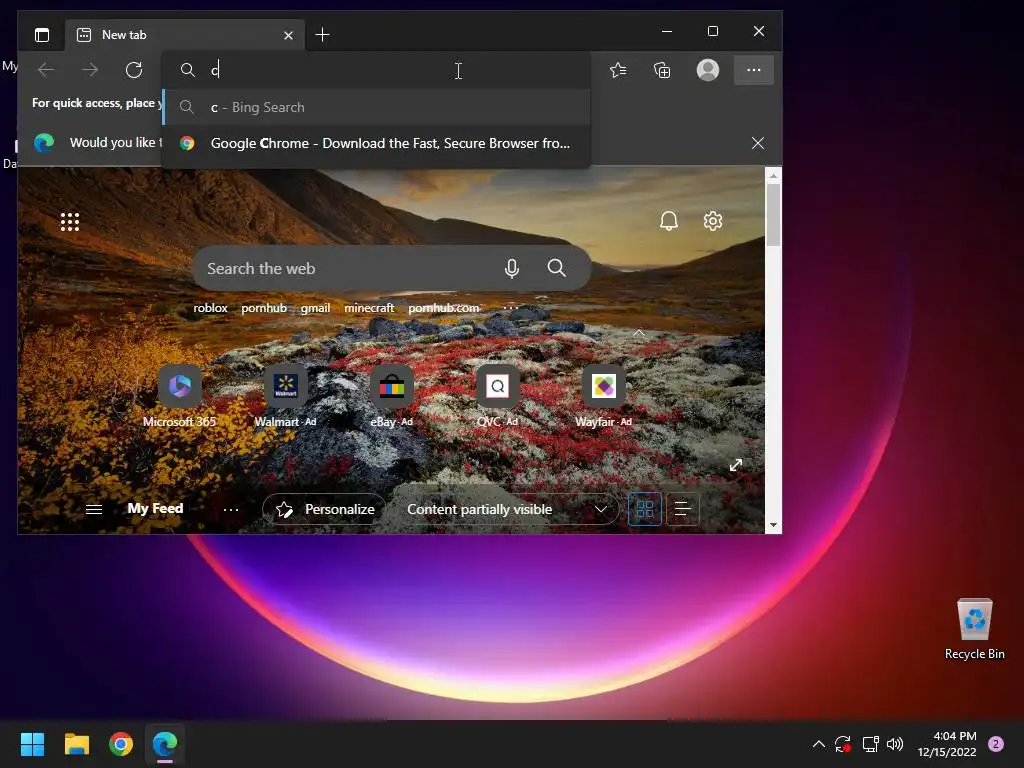1024x768 pixels.
Task: Select the My Feed tab
Action: coord(155,509)
